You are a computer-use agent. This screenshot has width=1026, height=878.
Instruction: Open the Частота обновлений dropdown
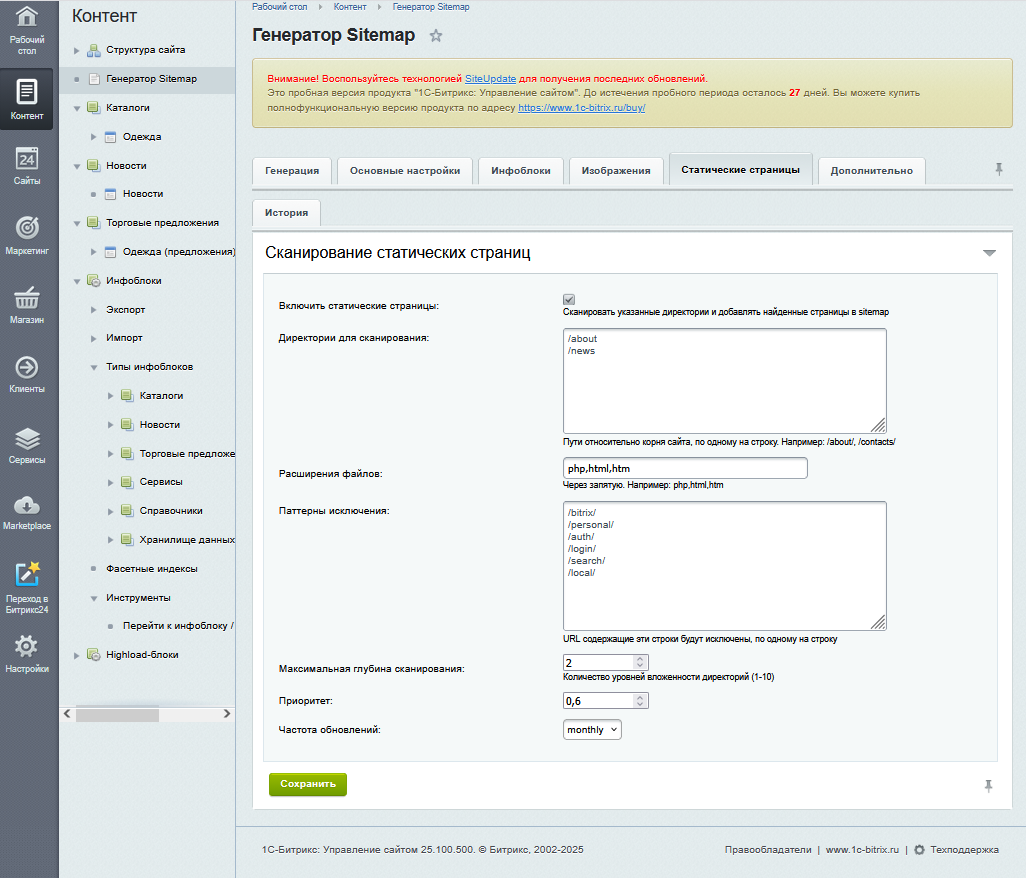[x=592, y=730]
